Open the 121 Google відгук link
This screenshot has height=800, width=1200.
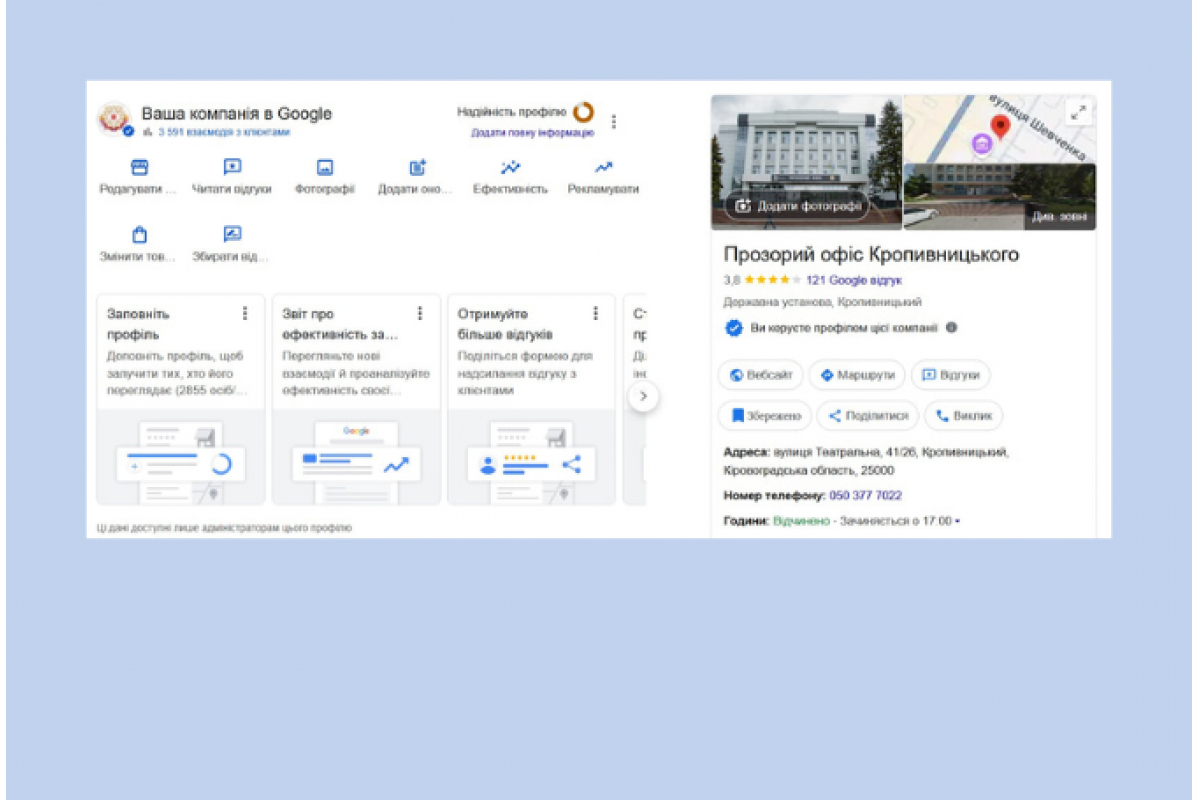(x=854, y=280)
